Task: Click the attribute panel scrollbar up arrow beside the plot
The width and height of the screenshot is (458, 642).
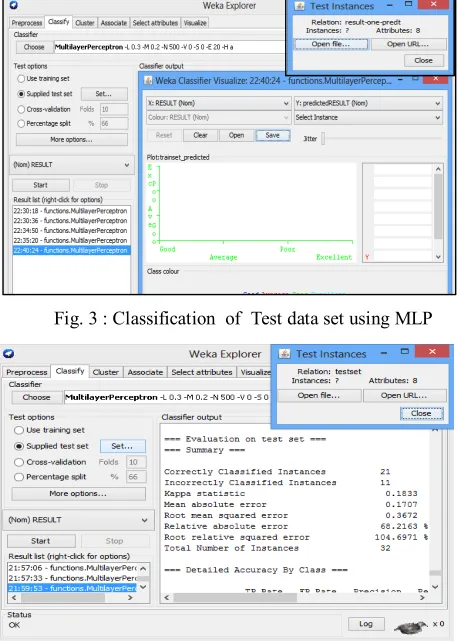Action: point(438,169)
